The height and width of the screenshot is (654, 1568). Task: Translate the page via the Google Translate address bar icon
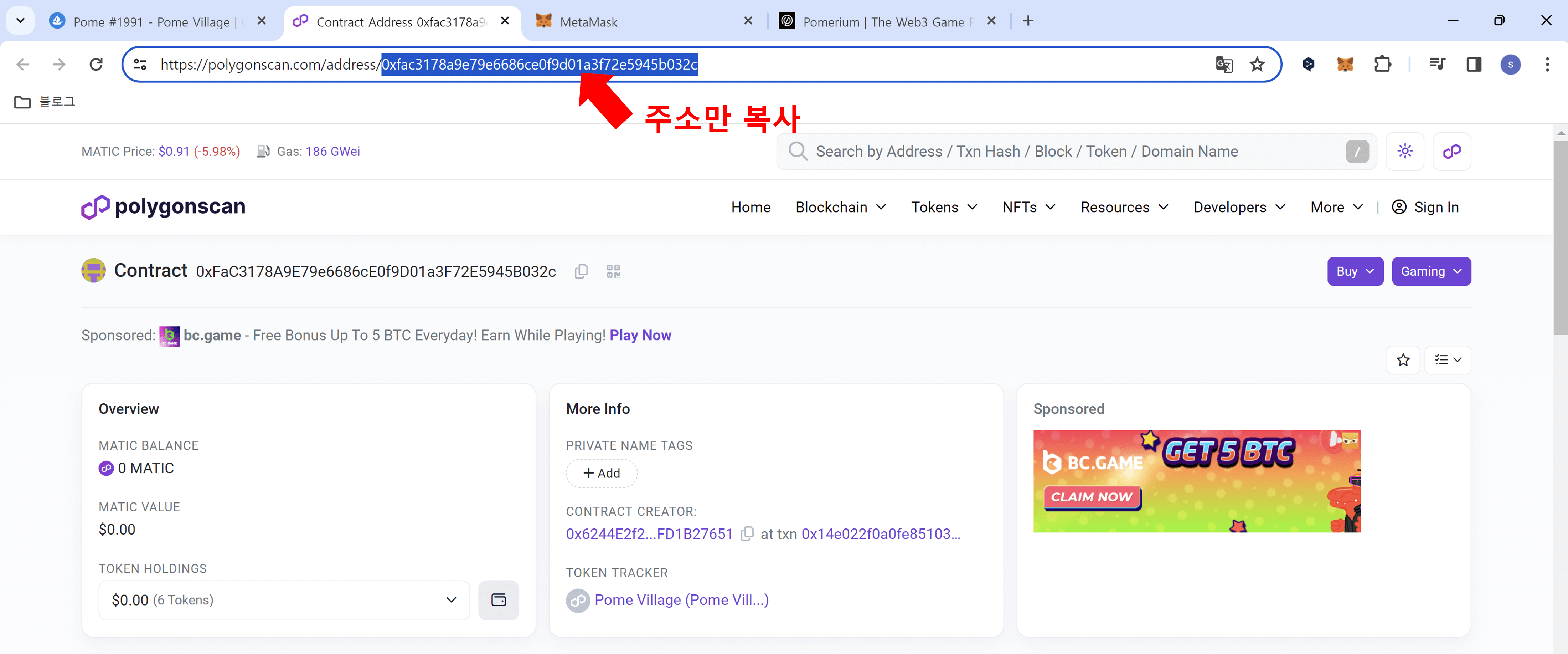click(1223, 65)
